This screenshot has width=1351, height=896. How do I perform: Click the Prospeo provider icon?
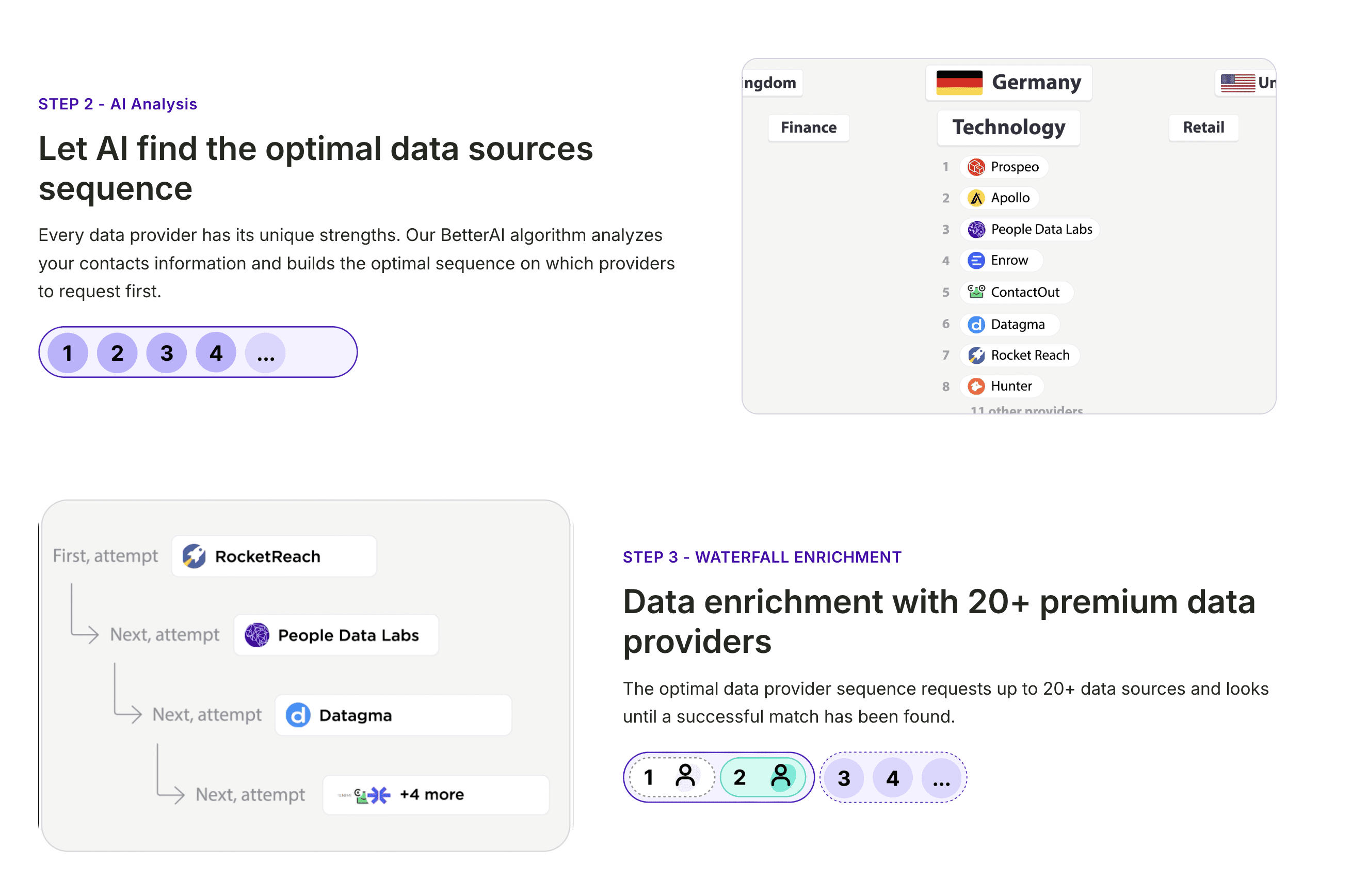pyautogui.click(x=976, y=167)
